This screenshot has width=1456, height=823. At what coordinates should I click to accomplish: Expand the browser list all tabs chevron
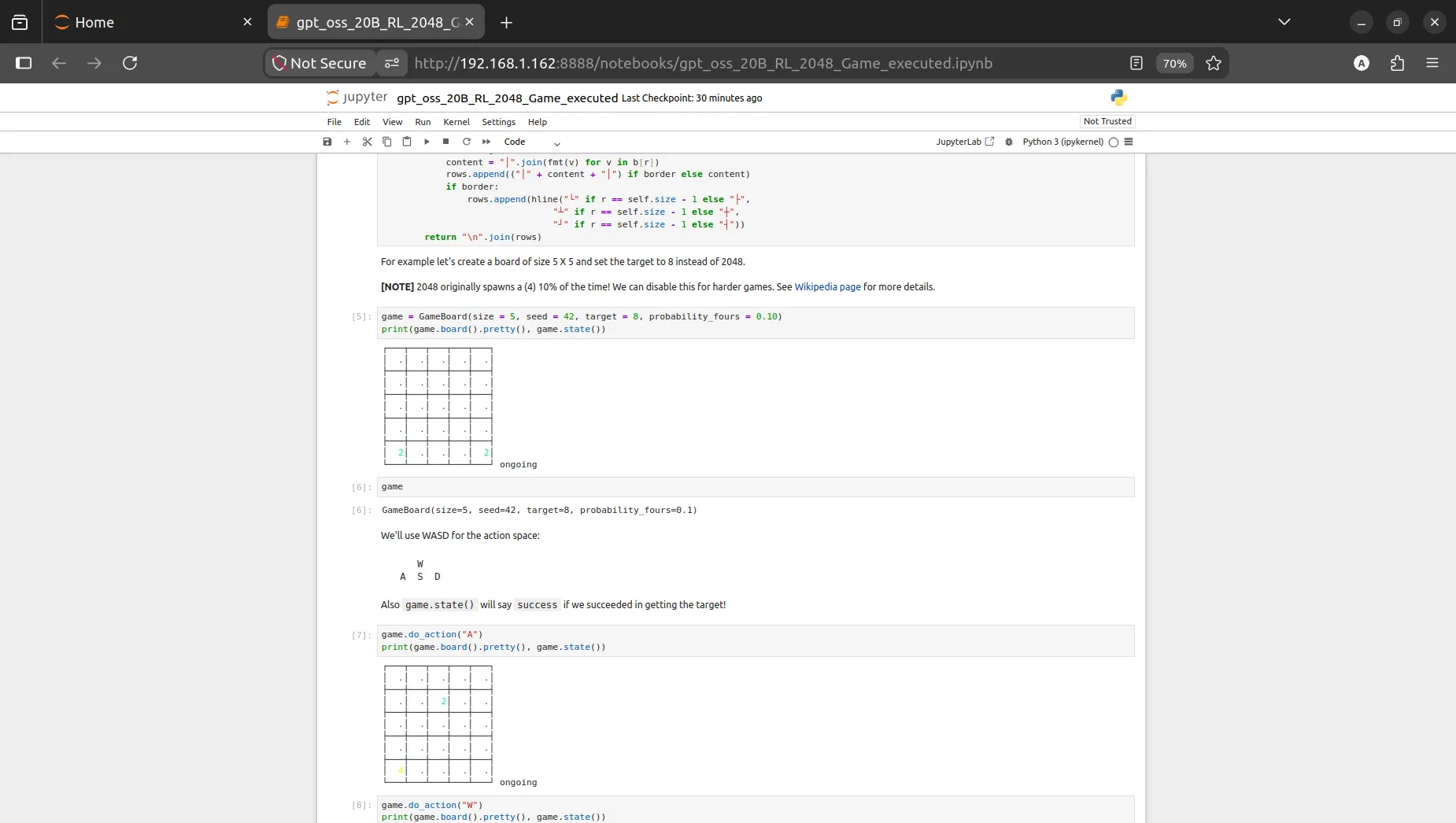point(1284,22)
